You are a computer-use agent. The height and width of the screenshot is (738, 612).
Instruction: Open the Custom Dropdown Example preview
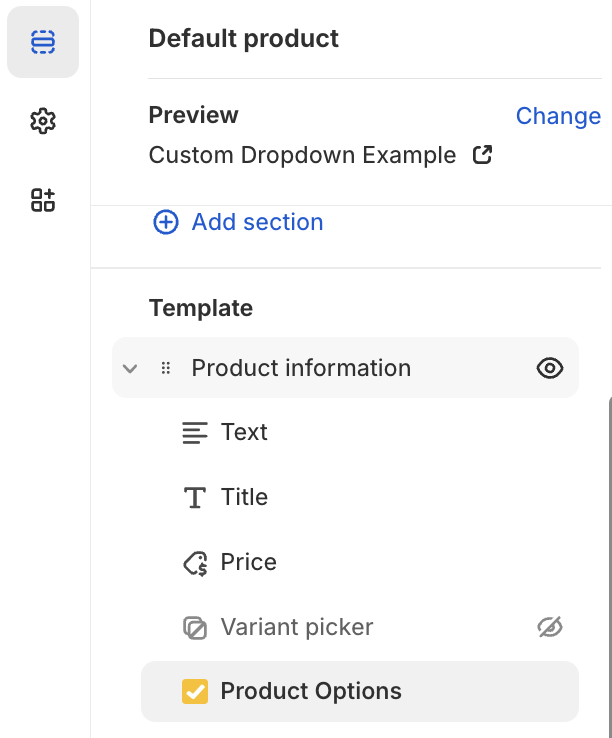302,155
